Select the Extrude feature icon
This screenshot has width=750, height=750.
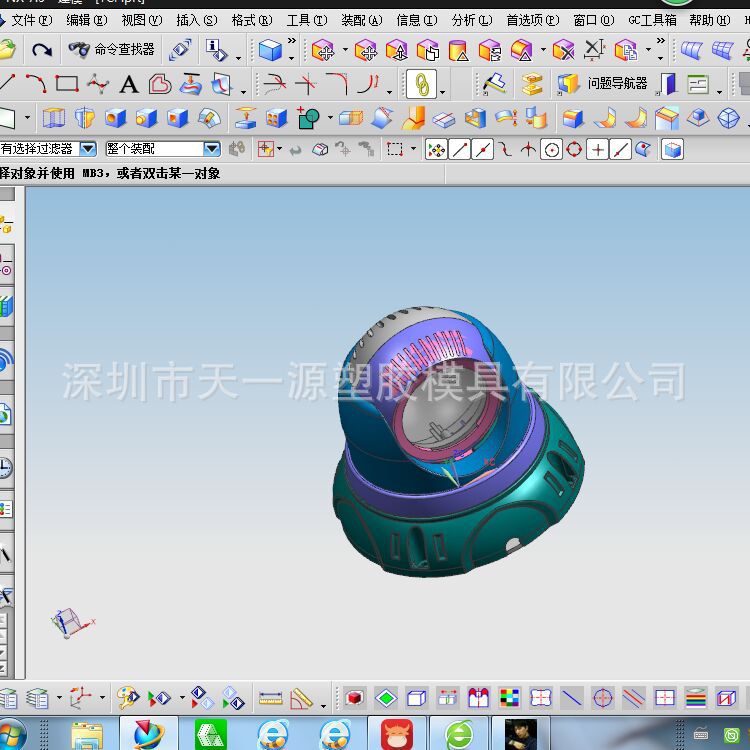[54, 118]
